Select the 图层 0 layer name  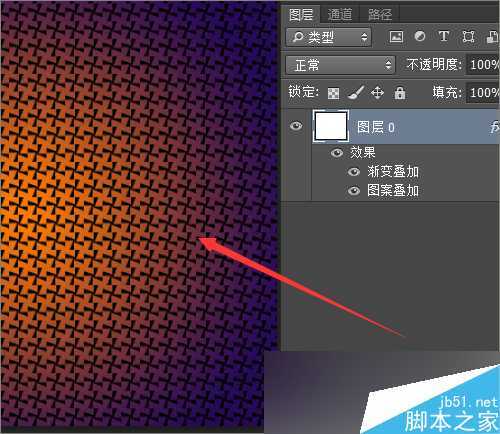pyautogui.click(x=376, y=127)
